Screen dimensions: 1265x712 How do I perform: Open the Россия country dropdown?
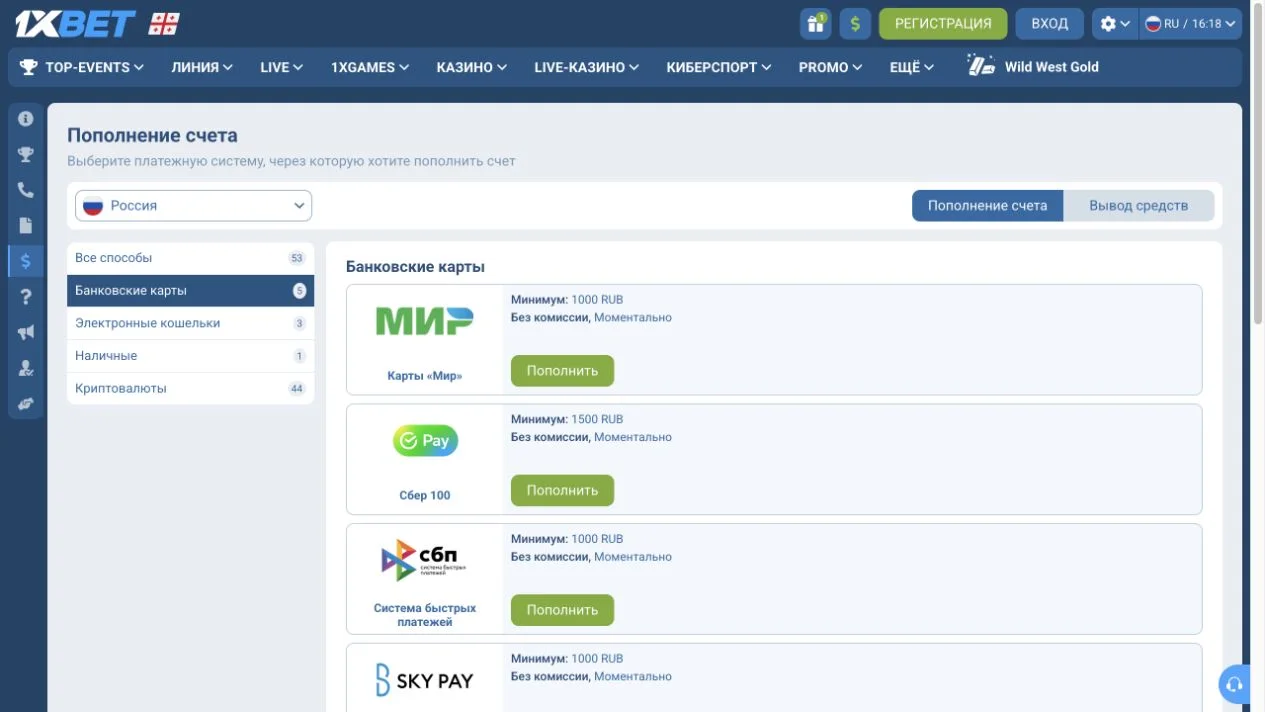pos(193,206)
